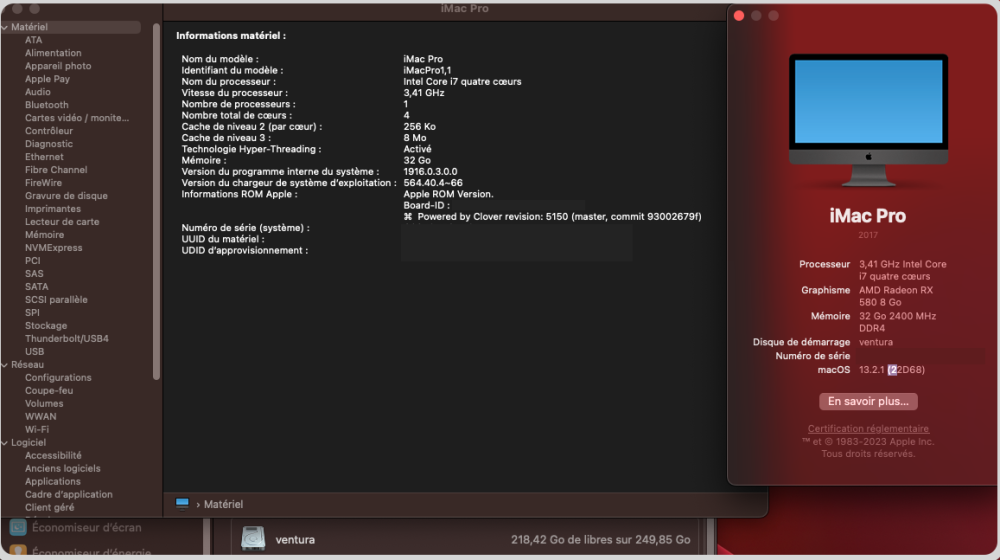The width and height of the screenshot is (1000, 560).
Task: Click the ventura disk drive icon
Action: coord(253,538)
